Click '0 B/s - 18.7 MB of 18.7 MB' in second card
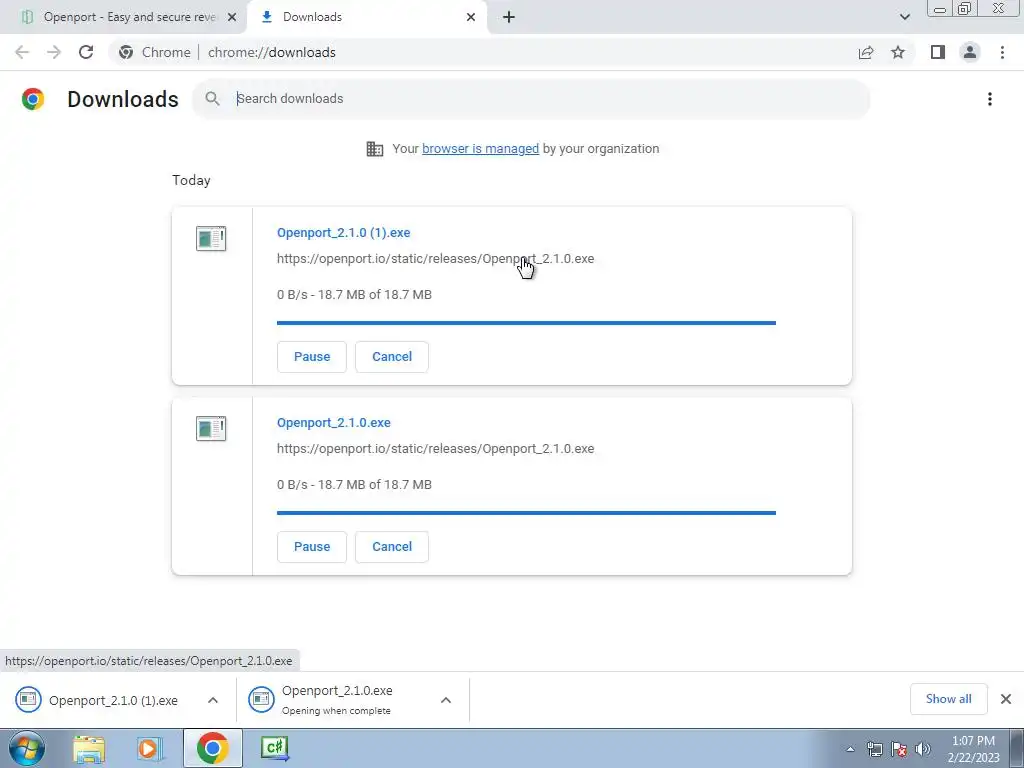This screenshot has width=1024, height=768. pyautogui.click(x=354, y=485)
